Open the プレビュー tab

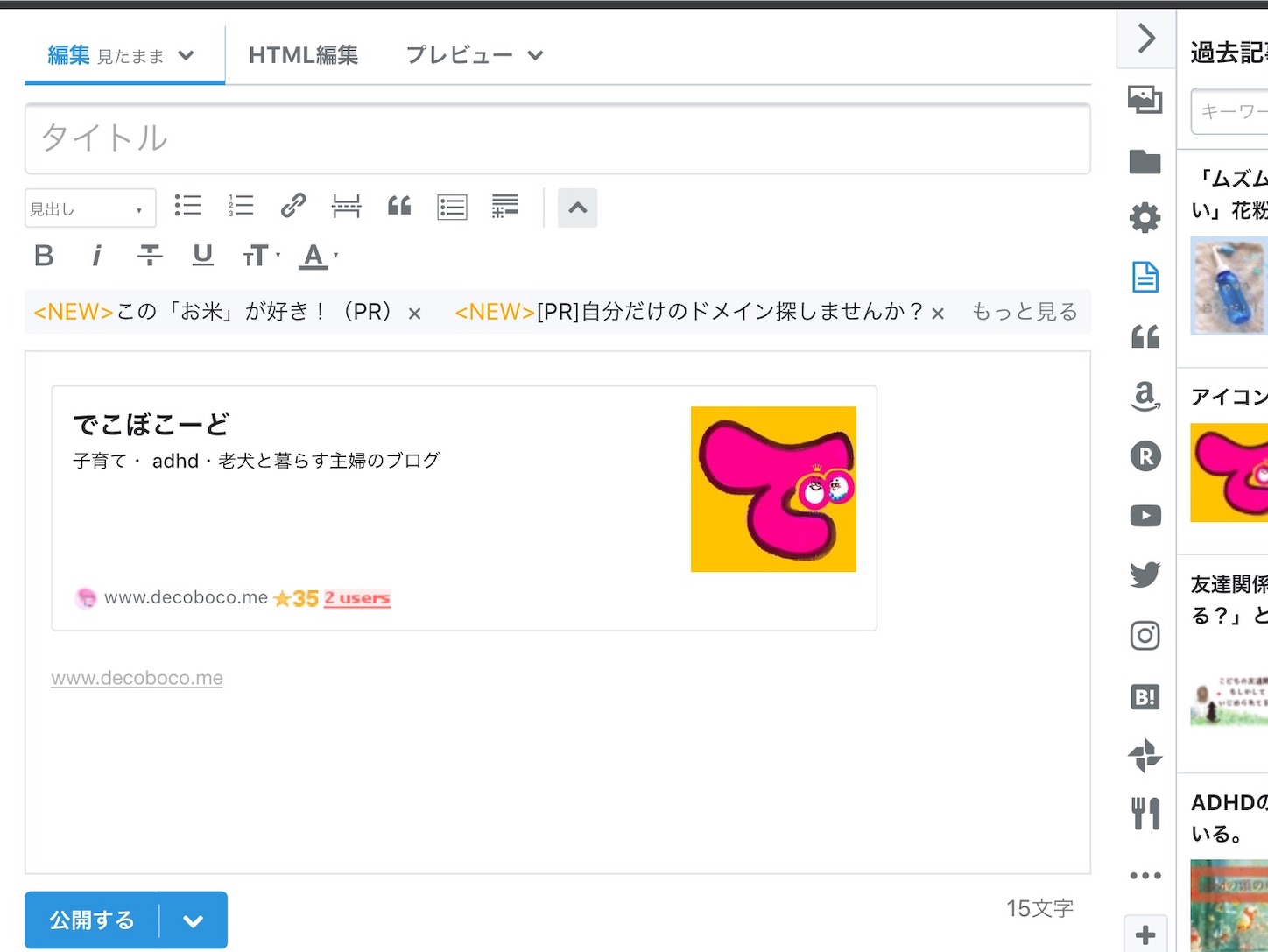460,54
